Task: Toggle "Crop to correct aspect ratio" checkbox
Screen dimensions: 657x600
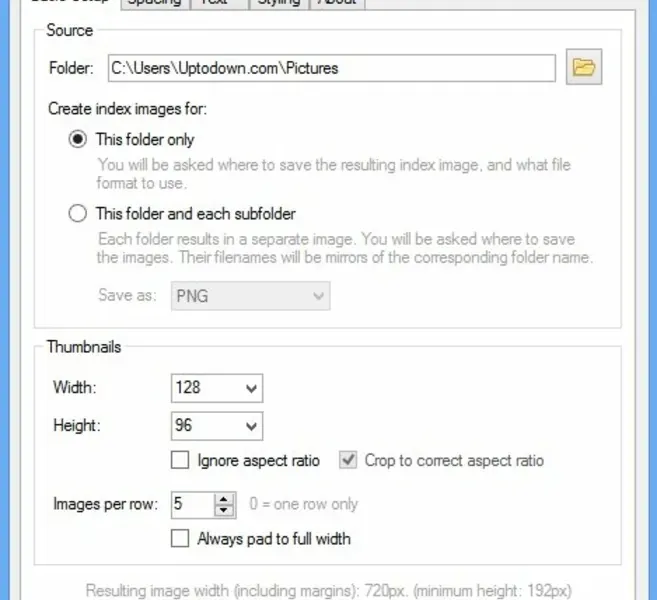Action: click(x=348, y=461)
